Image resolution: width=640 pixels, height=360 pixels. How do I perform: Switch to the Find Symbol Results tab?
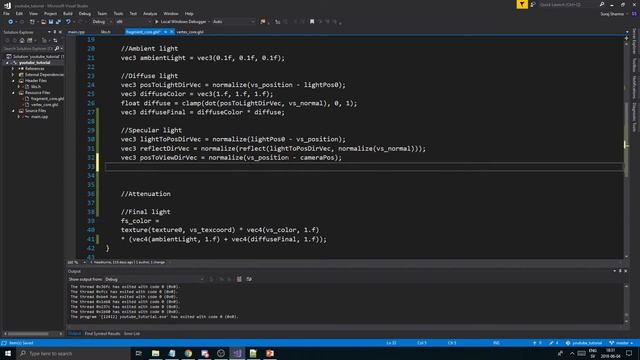coord(102,334)
